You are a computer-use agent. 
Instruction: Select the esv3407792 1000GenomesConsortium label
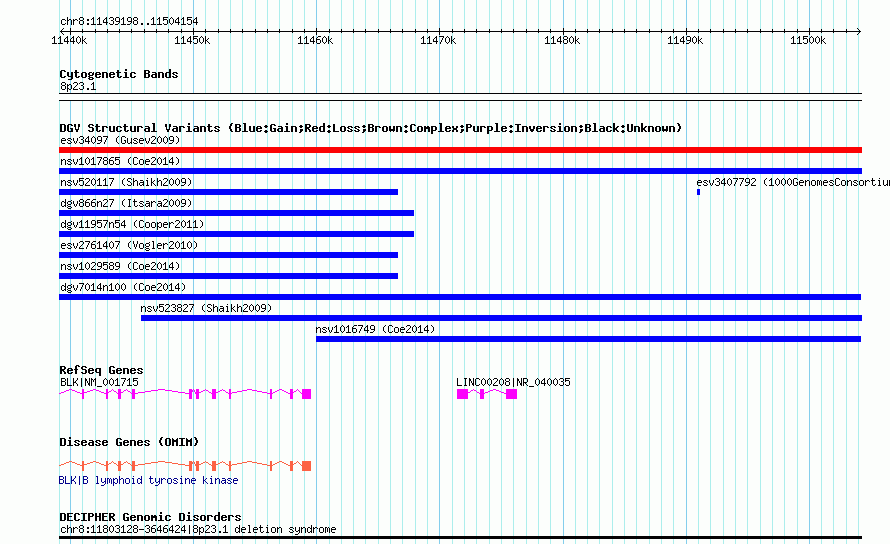coord(793,182)
